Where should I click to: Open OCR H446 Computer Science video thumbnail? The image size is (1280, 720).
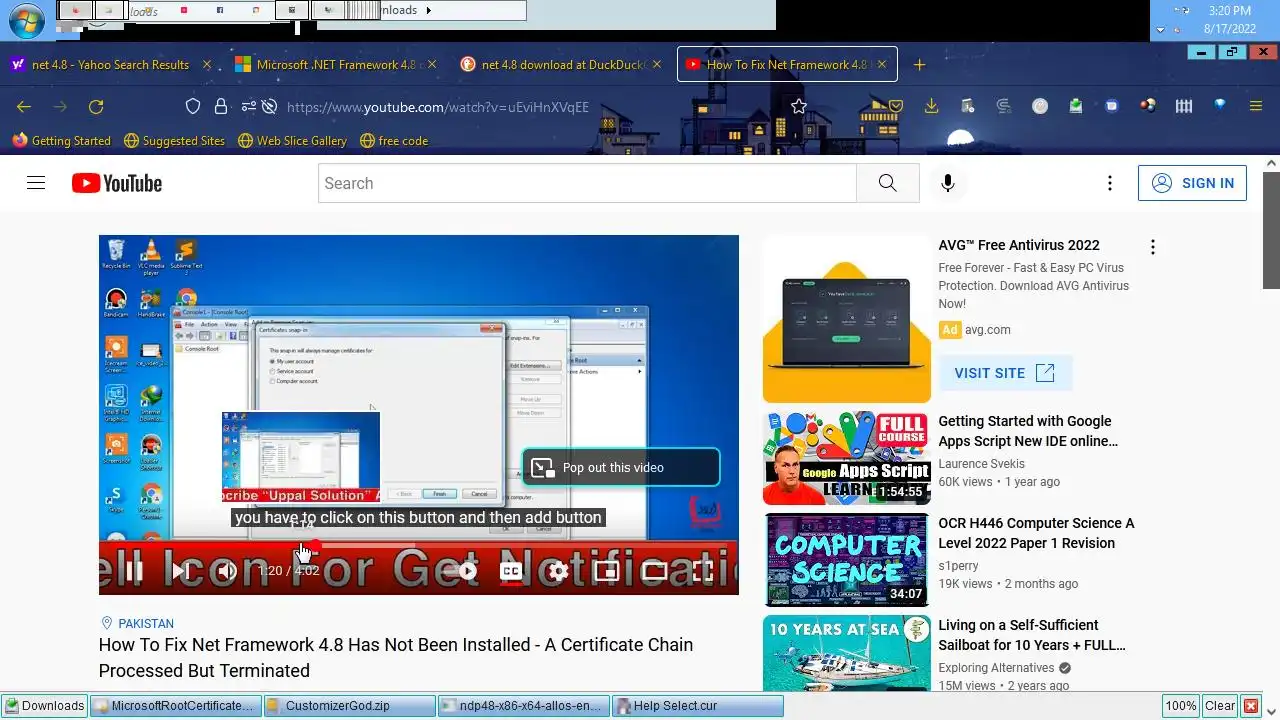846,559
